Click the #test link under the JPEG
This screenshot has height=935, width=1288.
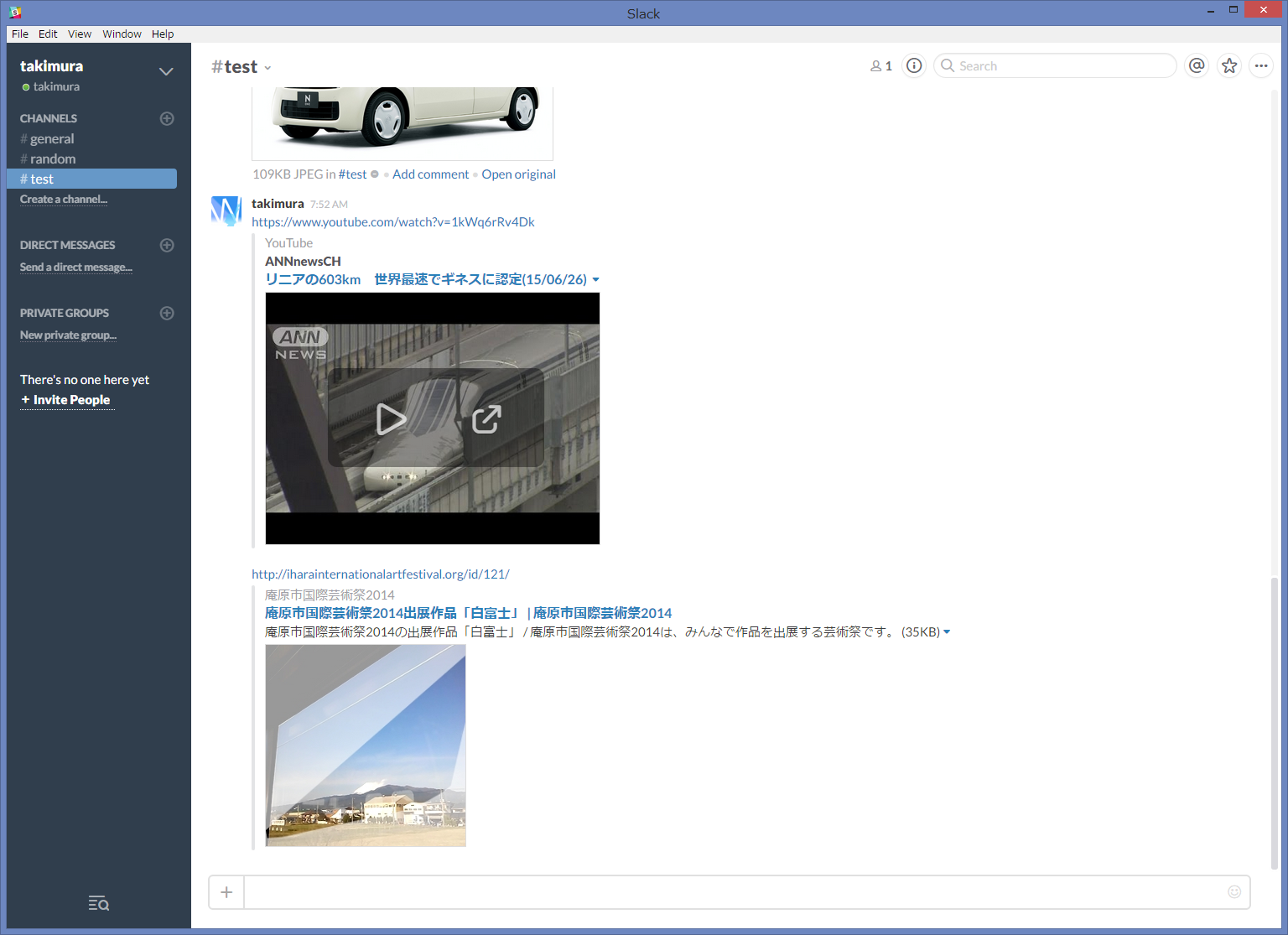click(352, 174)
